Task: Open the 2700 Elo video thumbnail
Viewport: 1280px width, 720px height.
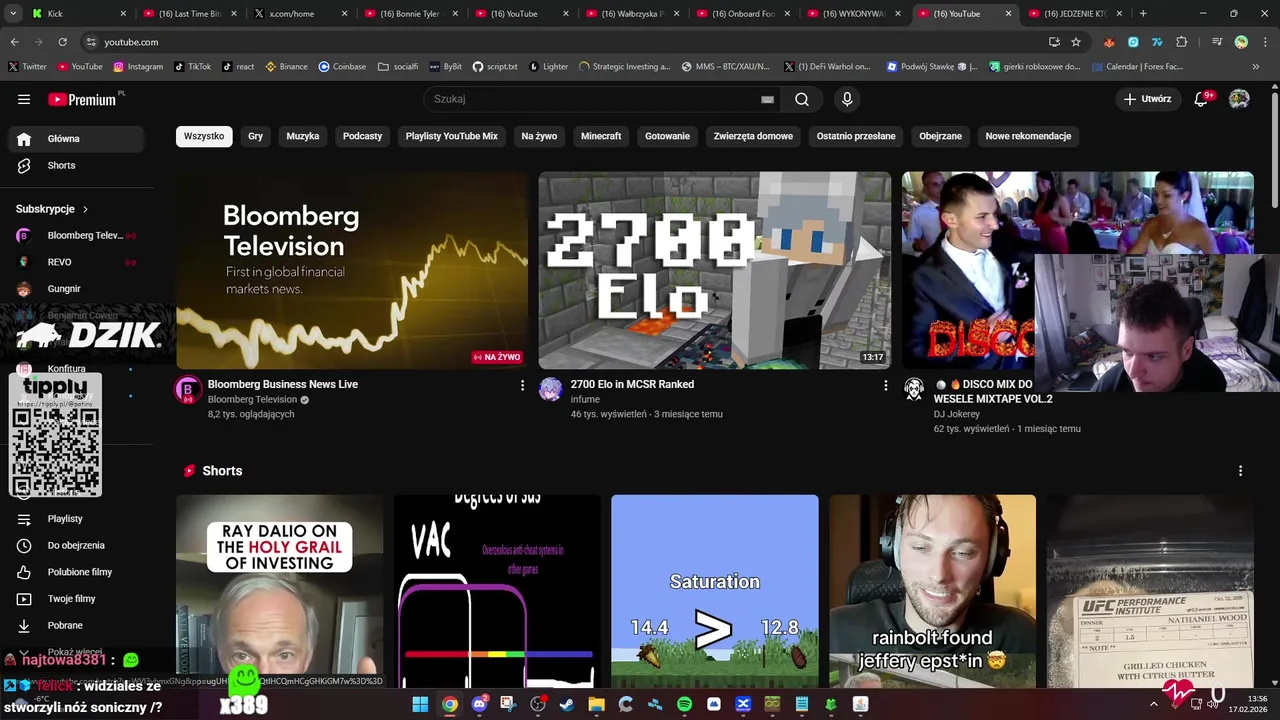Action: (715, 270)
